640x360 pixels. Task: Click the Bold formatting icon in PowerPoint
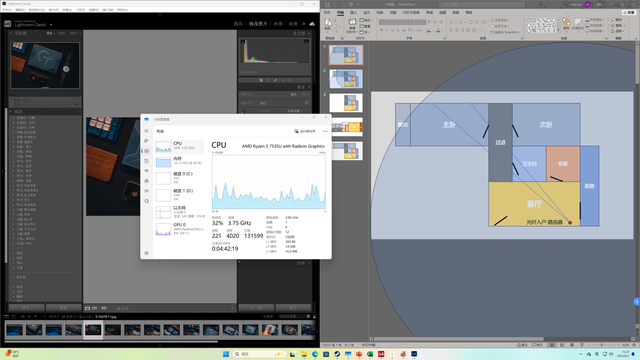coord(381,30)
